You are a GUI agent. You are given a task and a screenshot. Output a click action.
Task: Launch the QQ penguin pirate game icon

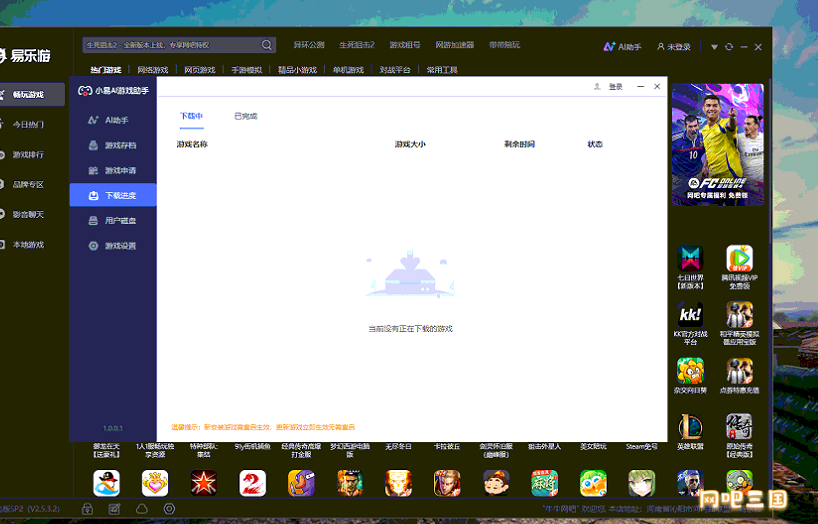click(x=106, y=483)
